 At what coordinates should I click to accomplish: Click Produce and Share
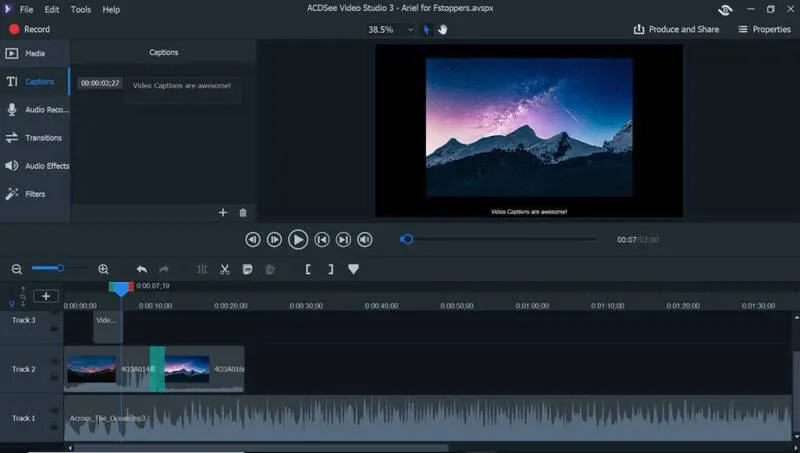point(676,29)
